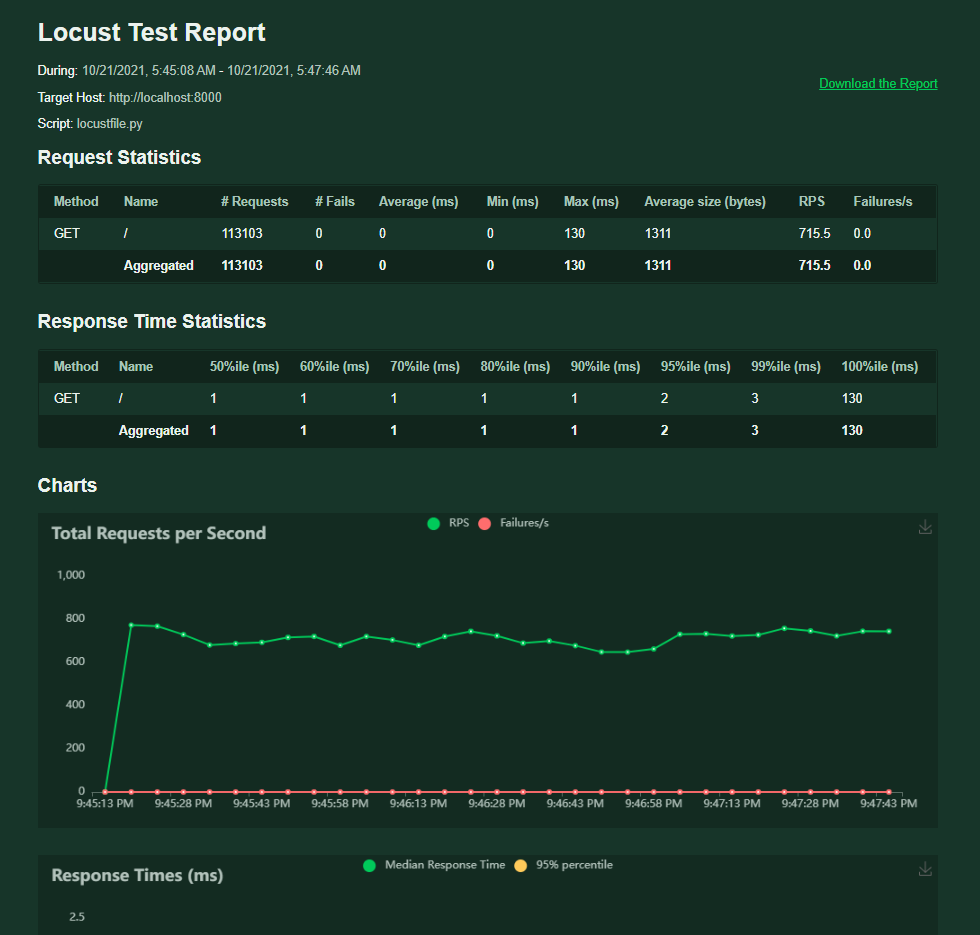Select the GET row in Request Statistics
The height and width of the screenshot is (935, 980).
(x=400, y=233)
